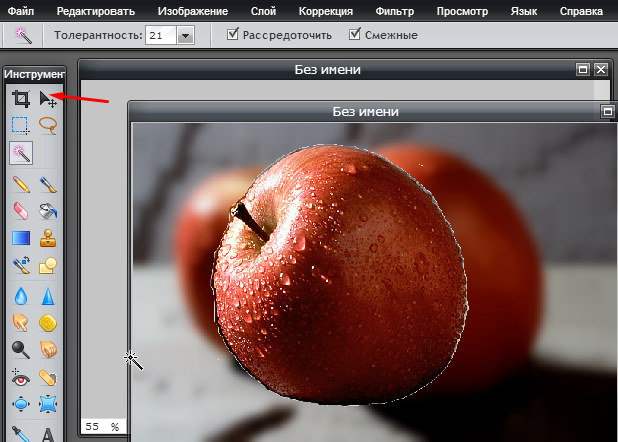Select the Eraser tool
The width and height of the screenshot is (618, 442).
coord(20,211)
